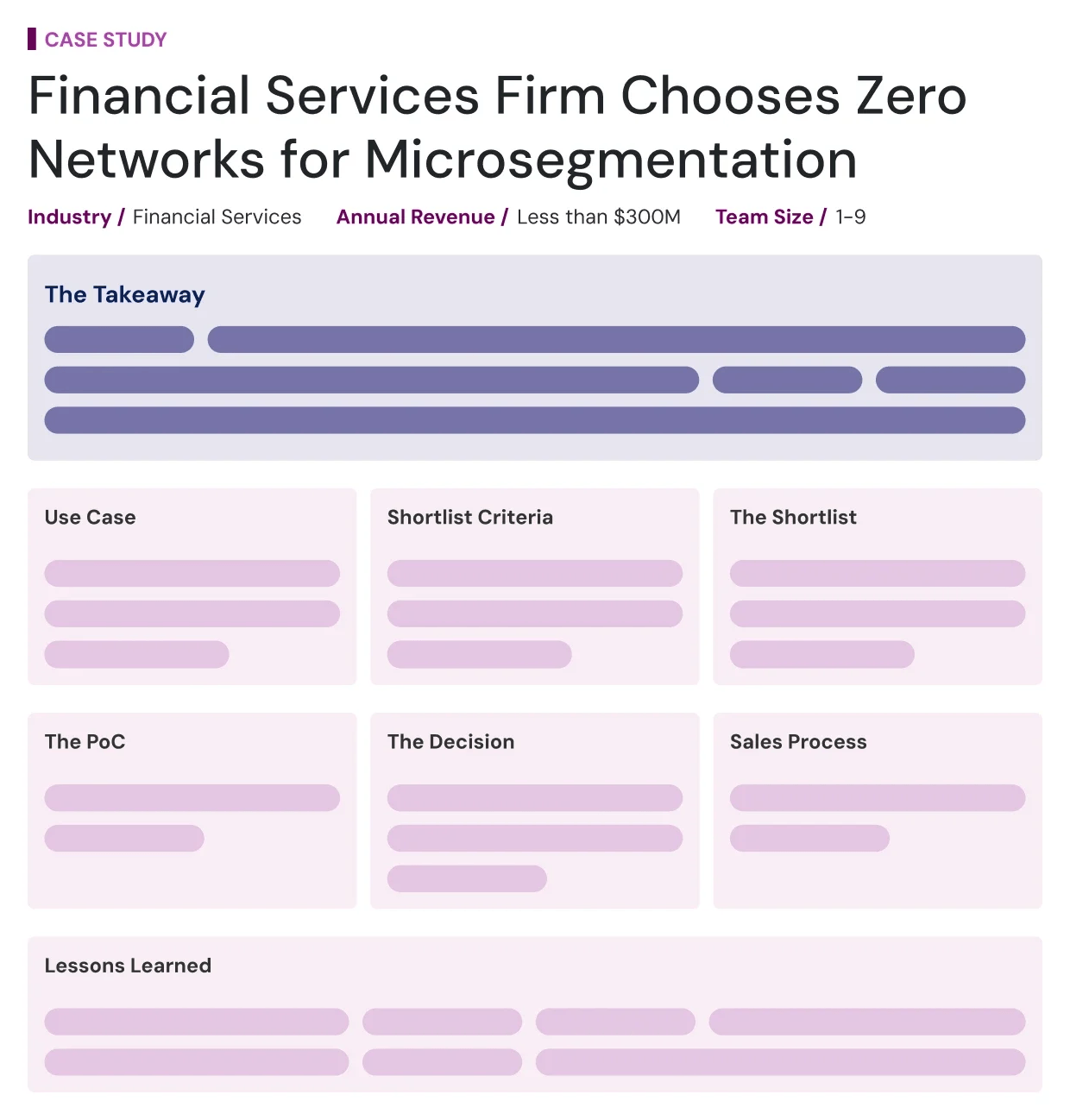
Task: Click the short first placeholder bar in Takeaway
Action: click(119, 339)
